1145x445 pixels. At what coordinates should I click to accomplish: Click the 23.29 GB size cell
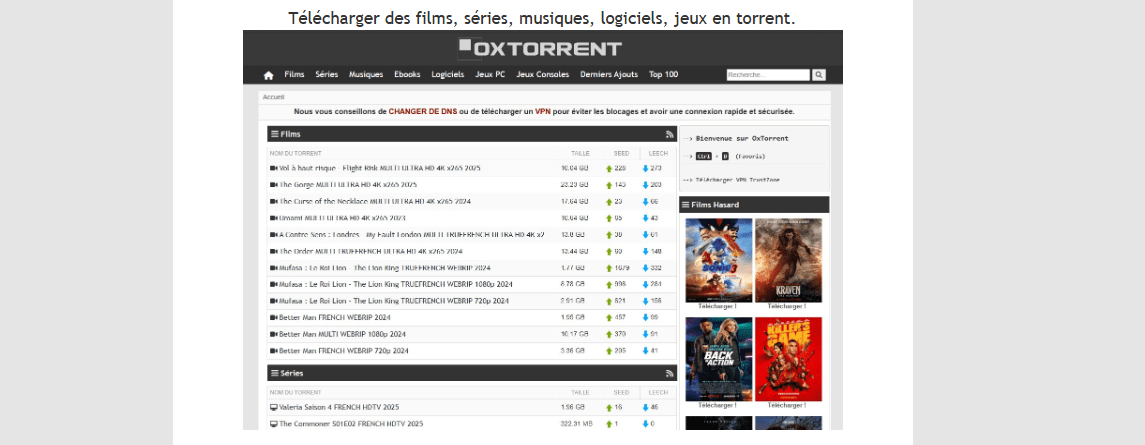coord(574,185)
